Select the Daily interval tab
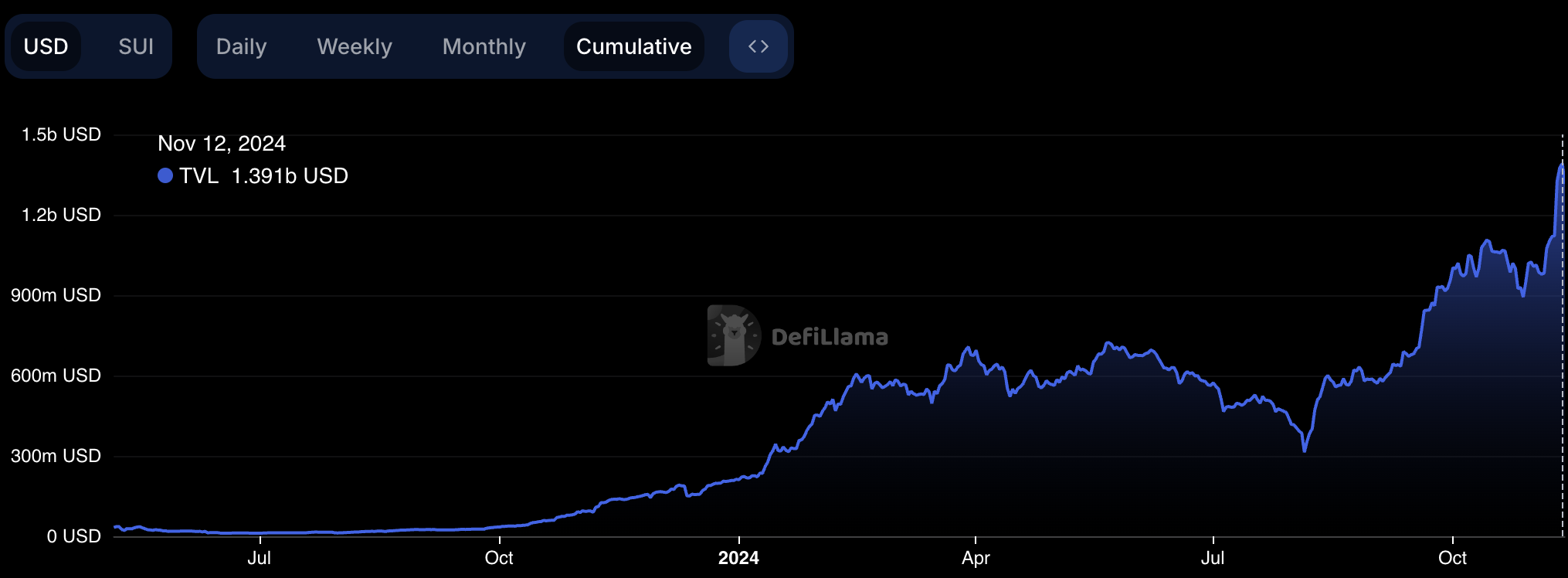 [x=241, y=46]
